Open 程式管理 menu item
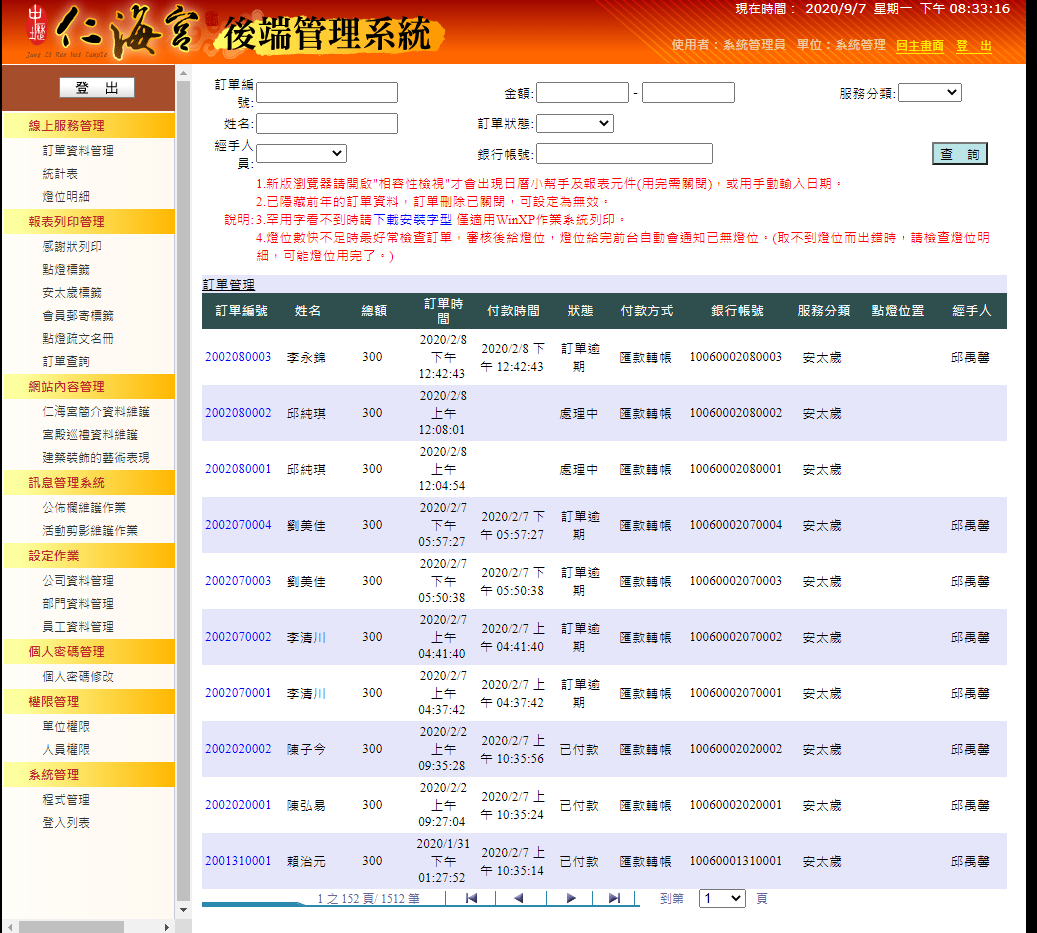This screenshot has width=1037, height=933. (x=66, y=799)
